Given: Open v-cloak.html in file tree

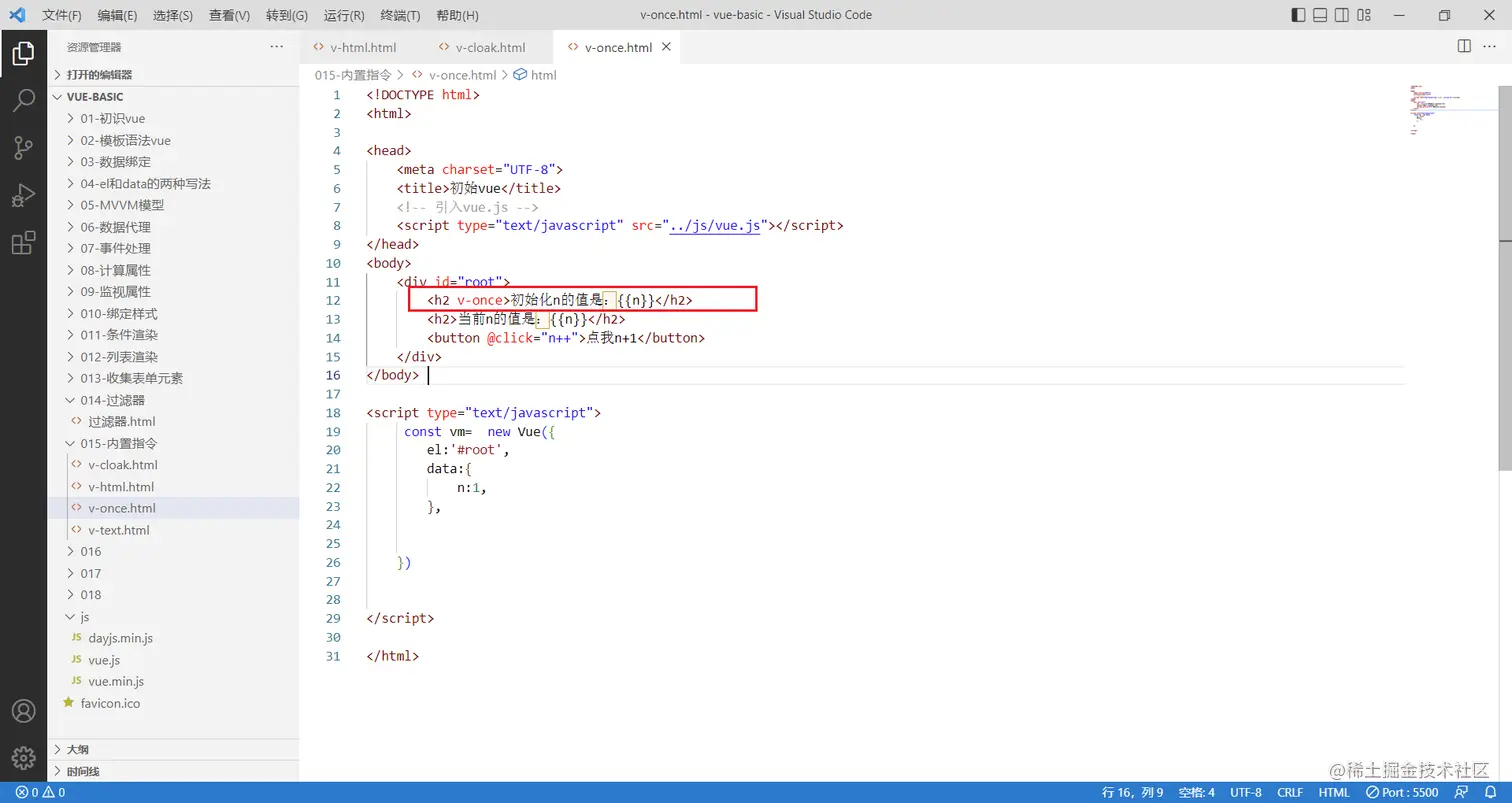Looking at the screenshot, I should (174, 465).
